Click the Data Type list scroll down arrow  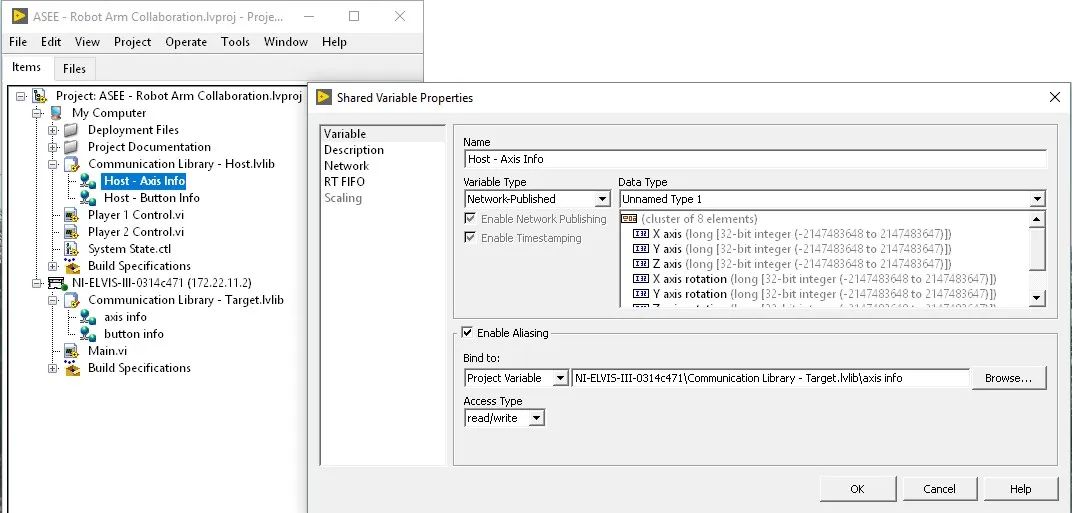(x=1037, y=298)
